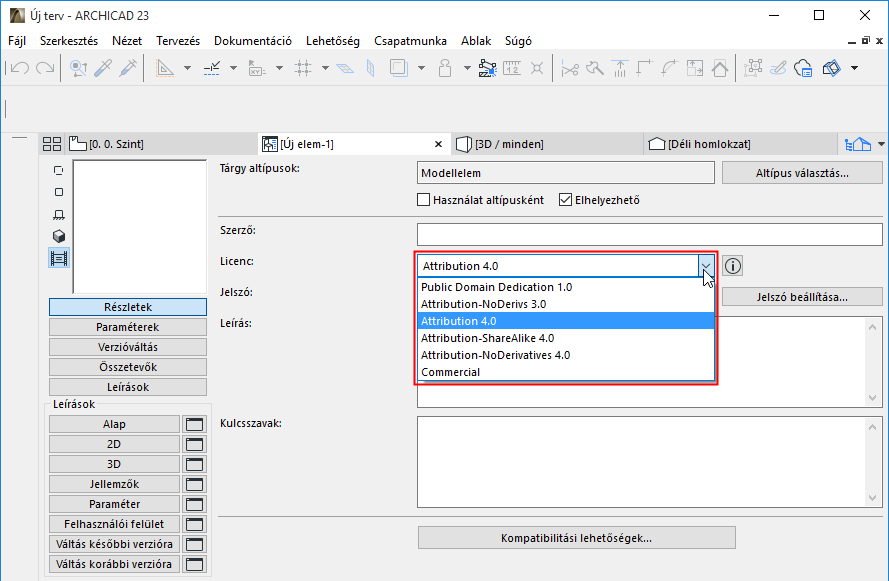
Task: Open the Szerkesztés menu
Action: click(x=69, y=41)
